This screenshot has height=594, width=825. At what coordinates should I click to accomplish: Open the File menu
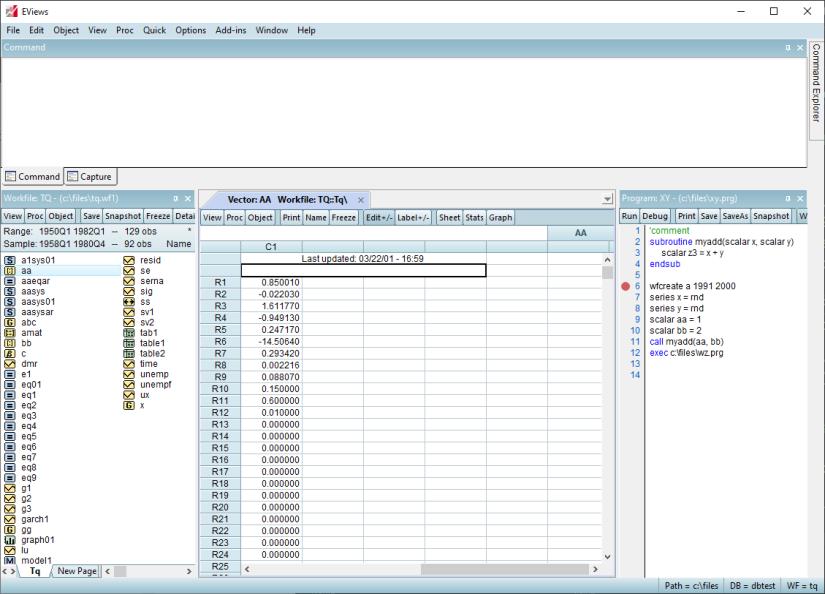(13, 31)
